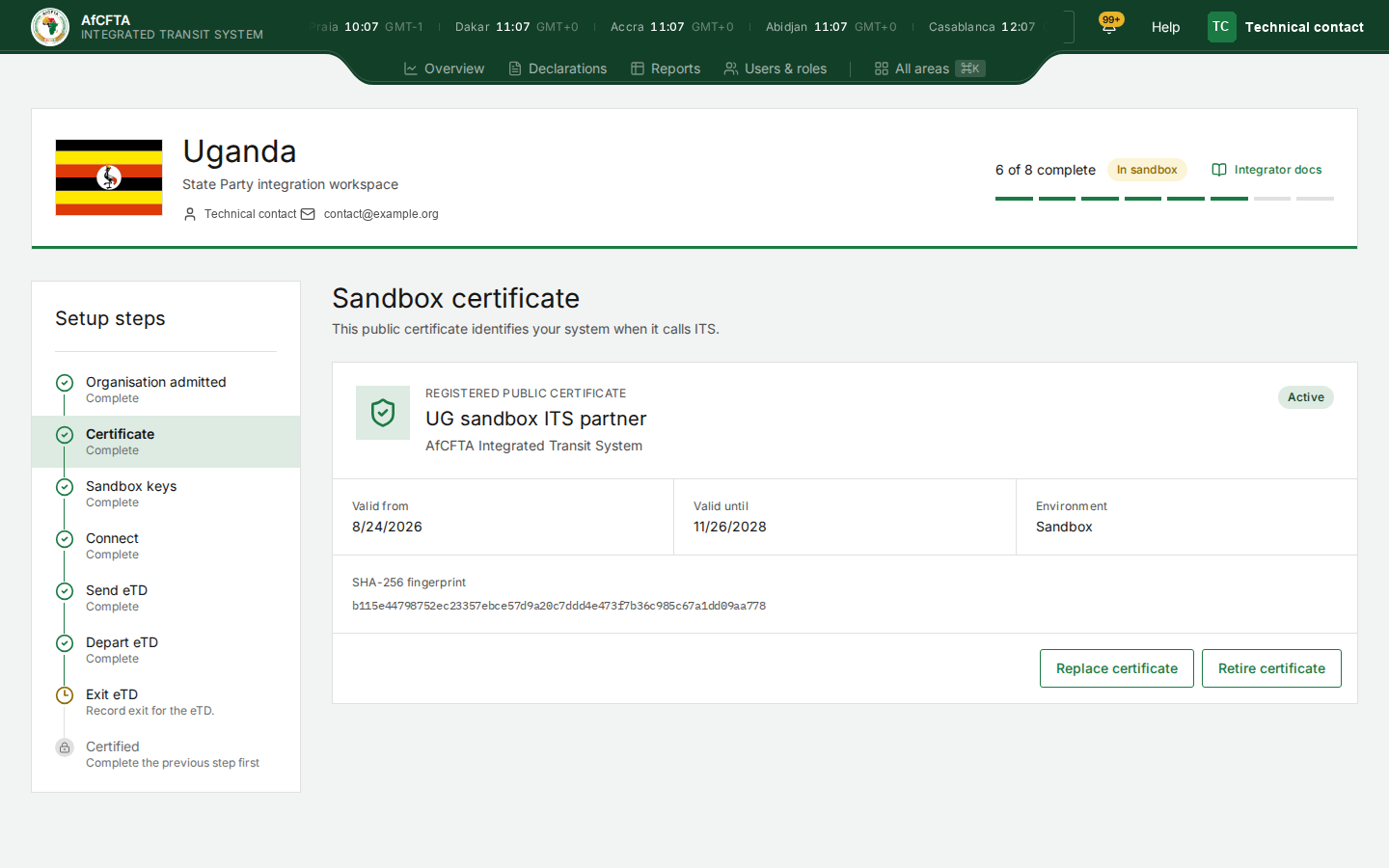Click the Accra 11:07 clock
This screenshot has width=1389, height=868.
click(x=671, y=27)
